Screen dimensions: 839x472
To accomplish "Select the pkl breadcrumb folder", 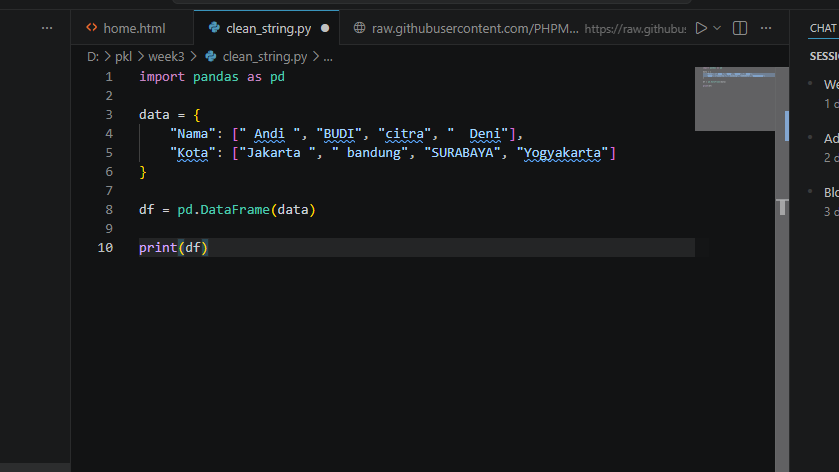I will click(x=123, y=57).
